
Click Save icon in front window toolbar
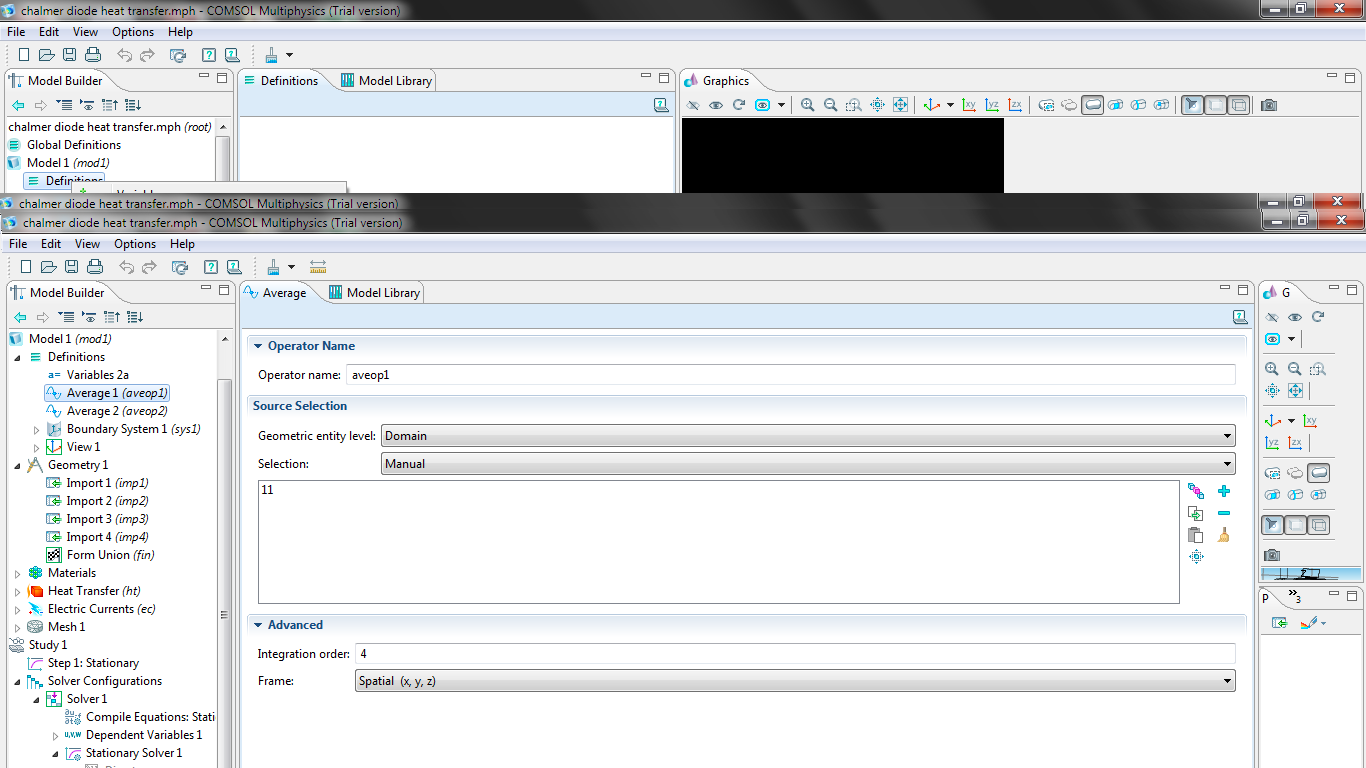coord(71,267)
